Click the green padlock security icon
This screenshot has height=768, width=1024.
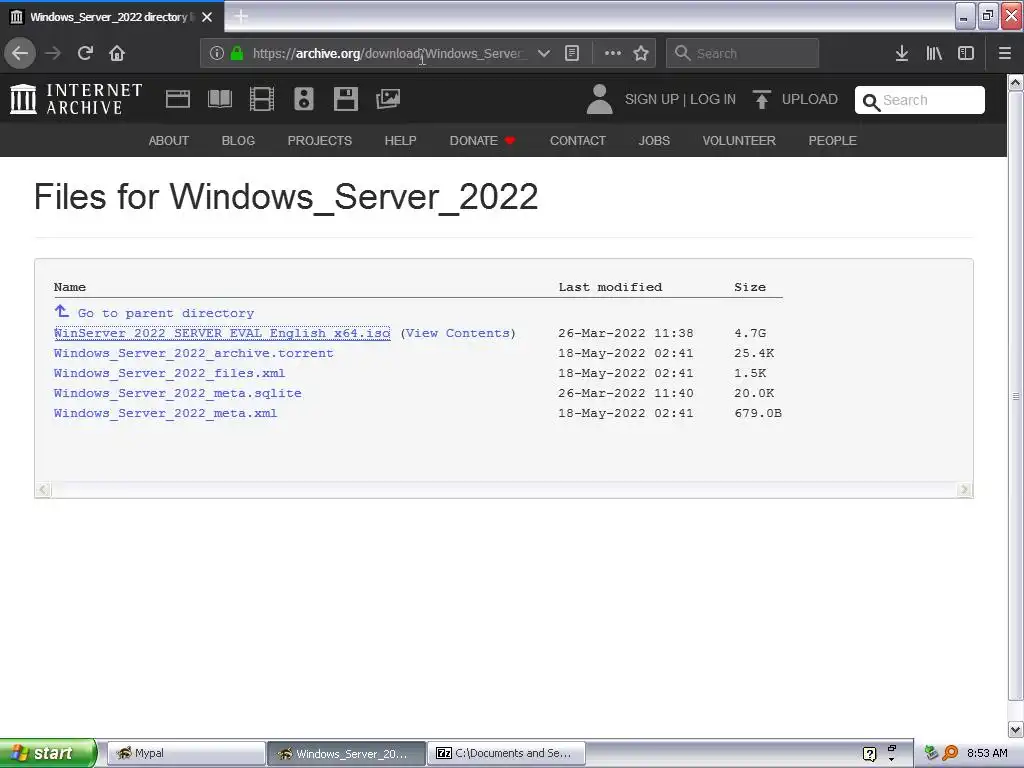tap(237, 53)
